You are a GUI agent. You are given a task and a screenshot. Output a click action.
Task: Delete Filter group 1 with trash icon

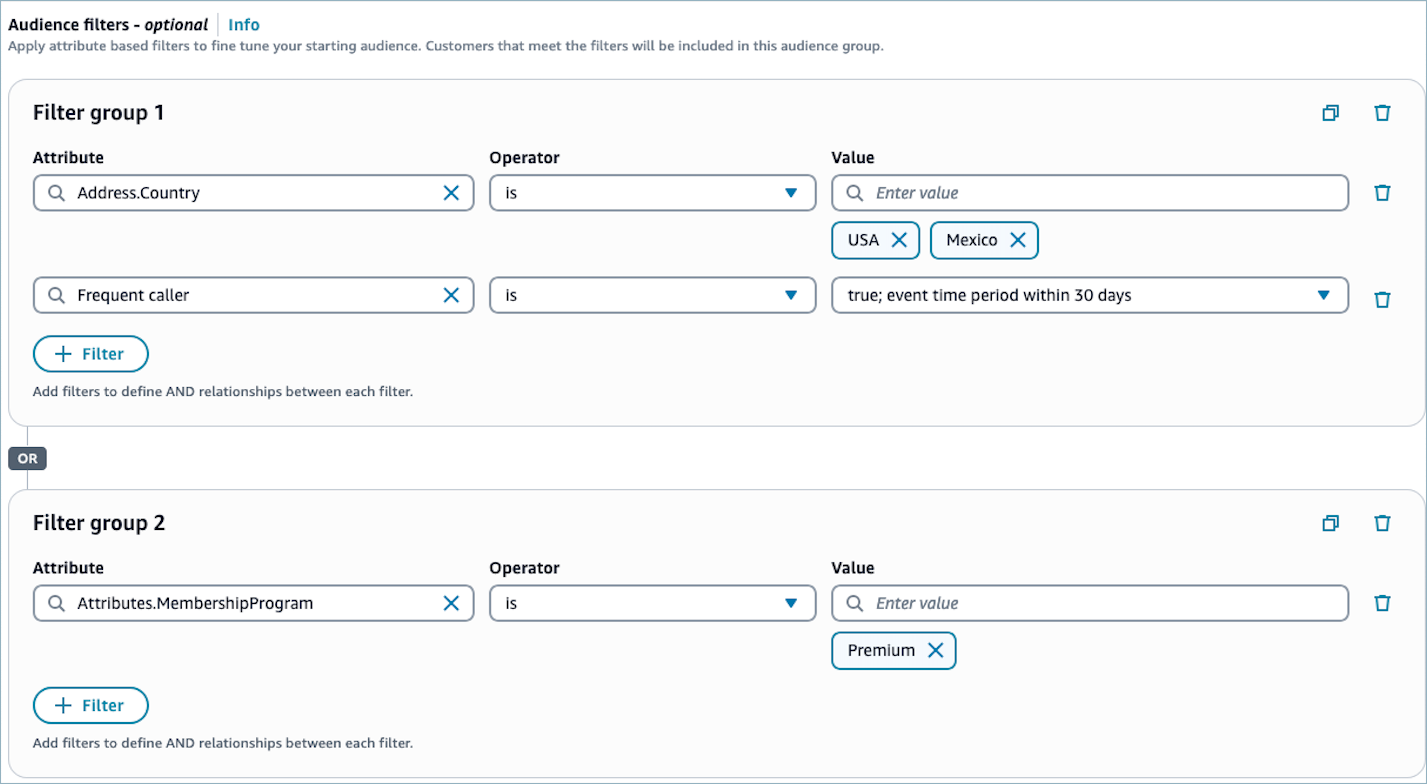point(1382,113)
